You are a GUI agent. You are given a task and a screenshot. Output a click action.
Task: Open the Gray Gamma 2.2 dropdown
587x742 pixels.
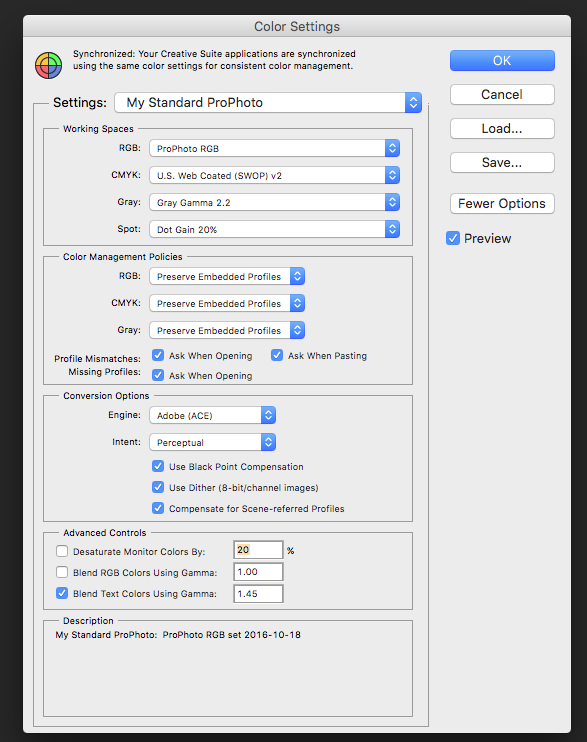tap(275, 203)
